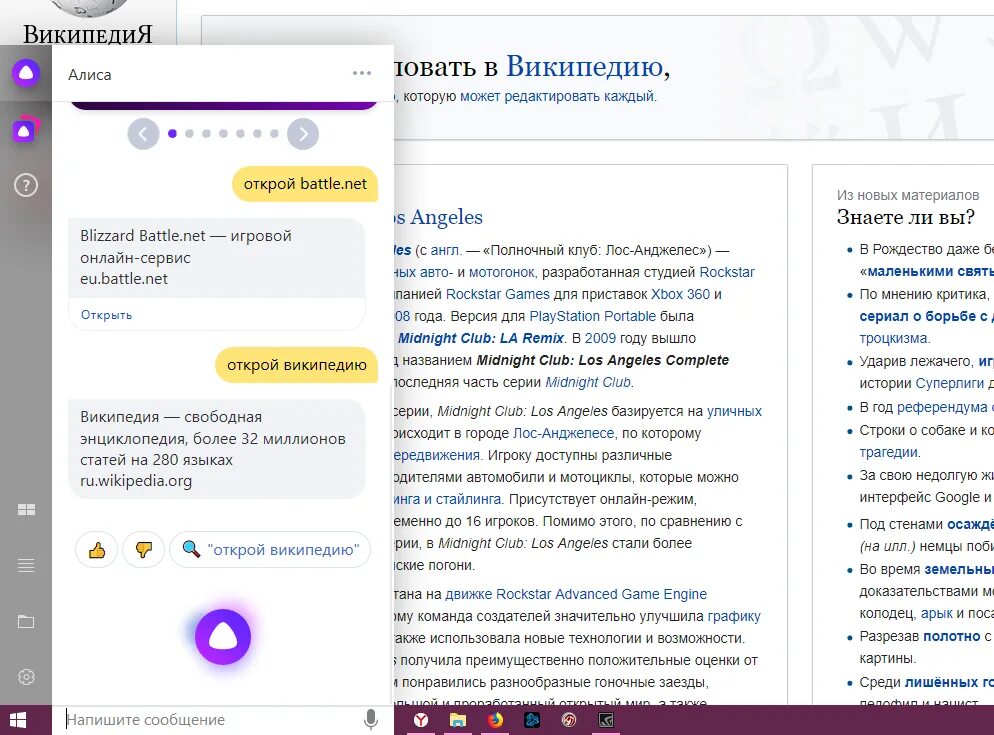Open the "троцкизма" link
994x735 pixels.
pyautogui.click(x=894, y=338)
